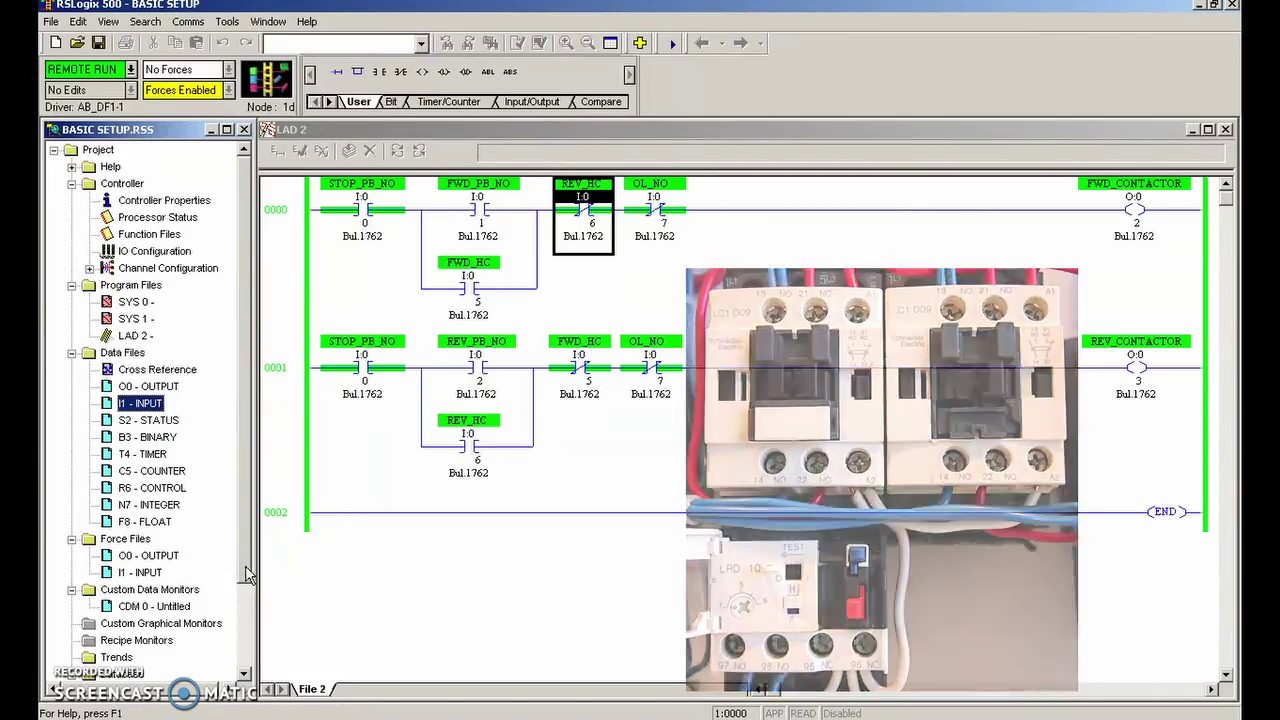Click the back arrow navigation icon
This screenshot has width=1280, height=720.
pos(702,43)
